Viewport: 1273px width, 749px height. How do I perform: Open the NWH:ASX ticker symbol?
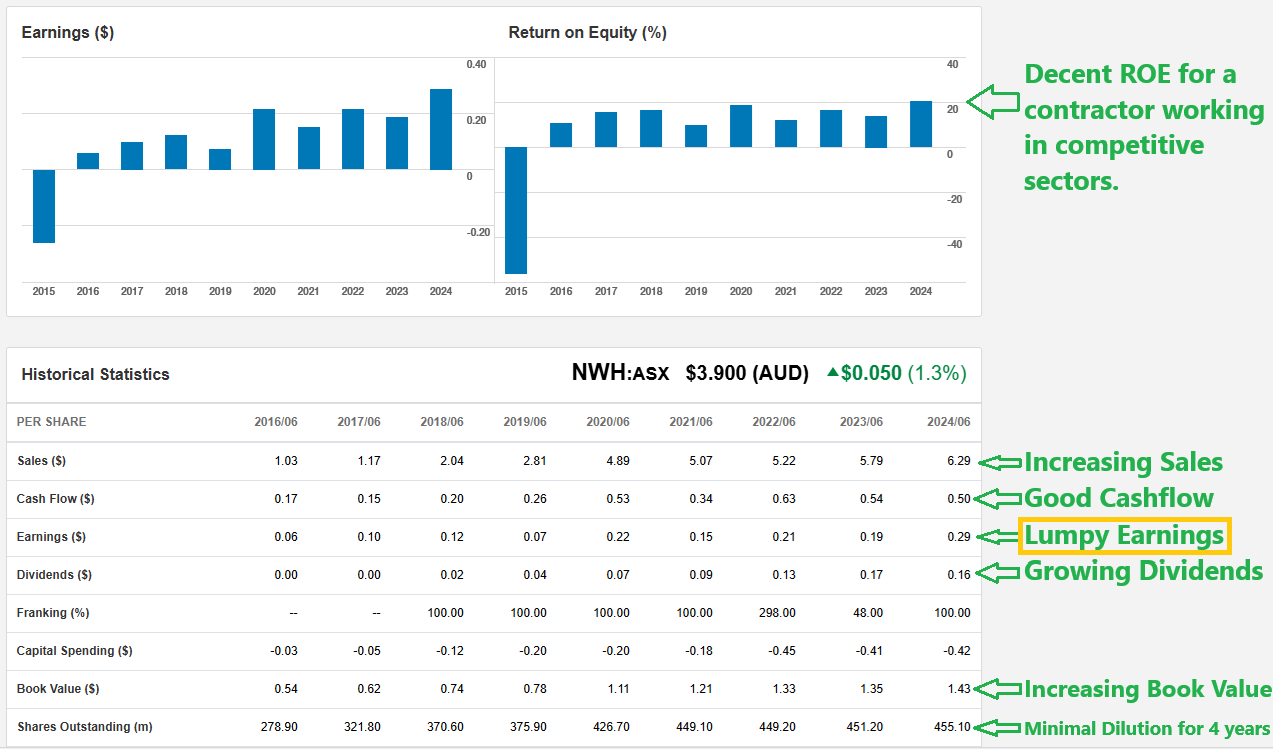(x=620, y=373)
